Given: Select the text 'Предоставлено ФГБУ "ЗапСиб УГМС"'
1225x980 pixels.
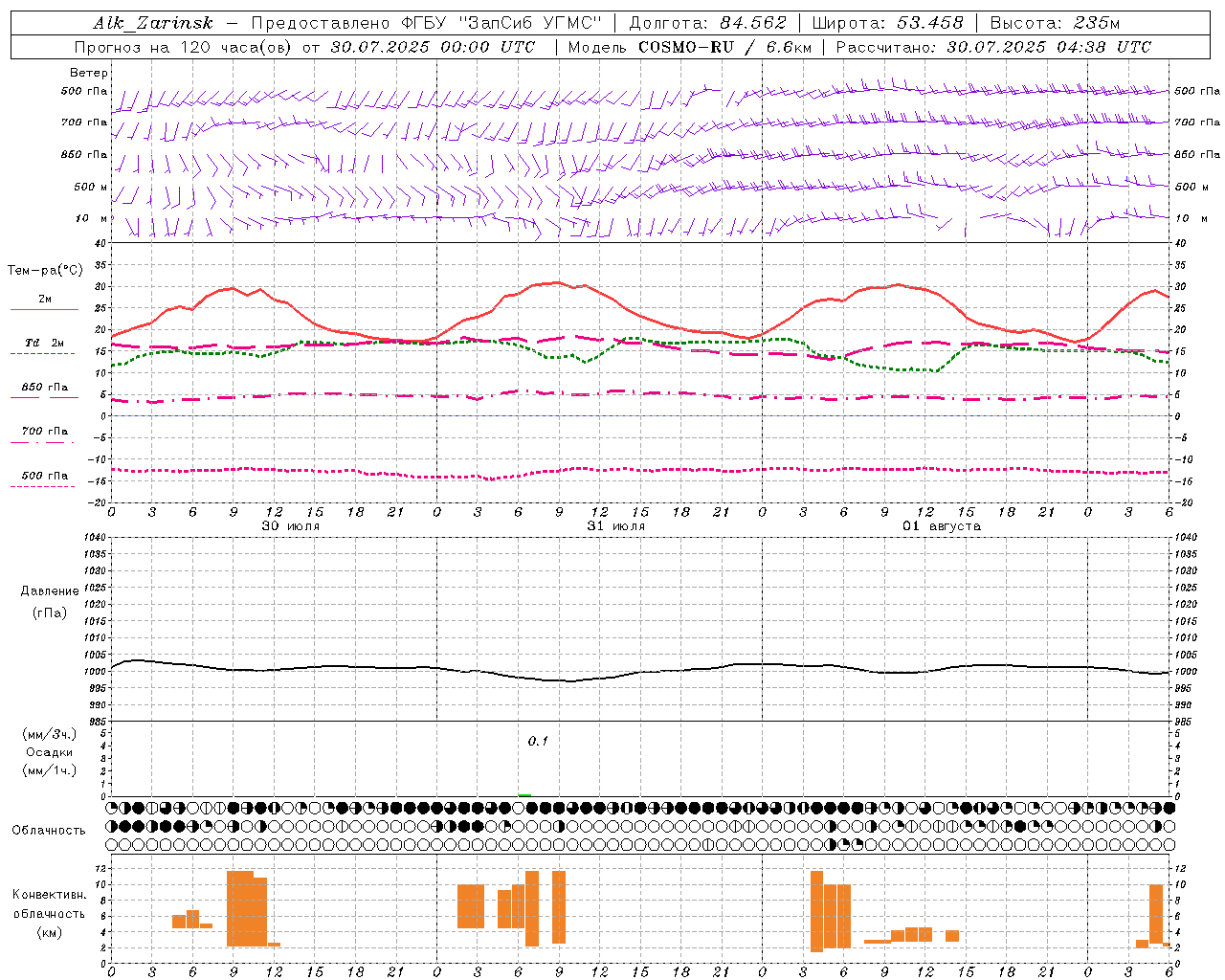Looking at the screenshot, I should coord(426,23).
